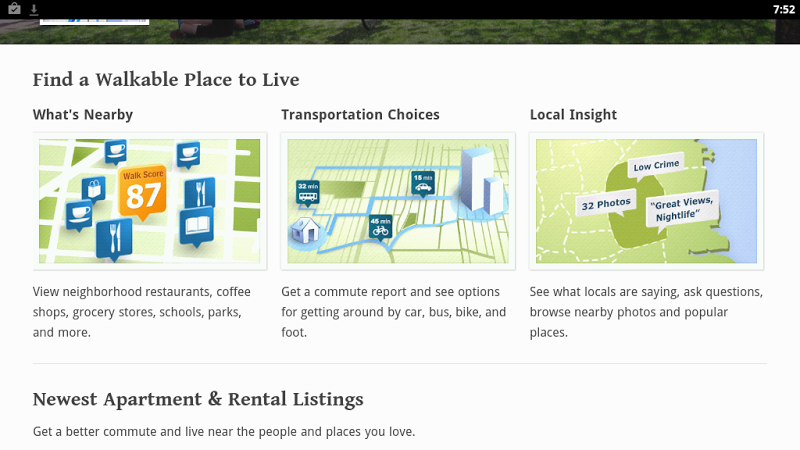Open the Transportation Choices map illustration
800x450 pixels.
(x=398, y=201)
